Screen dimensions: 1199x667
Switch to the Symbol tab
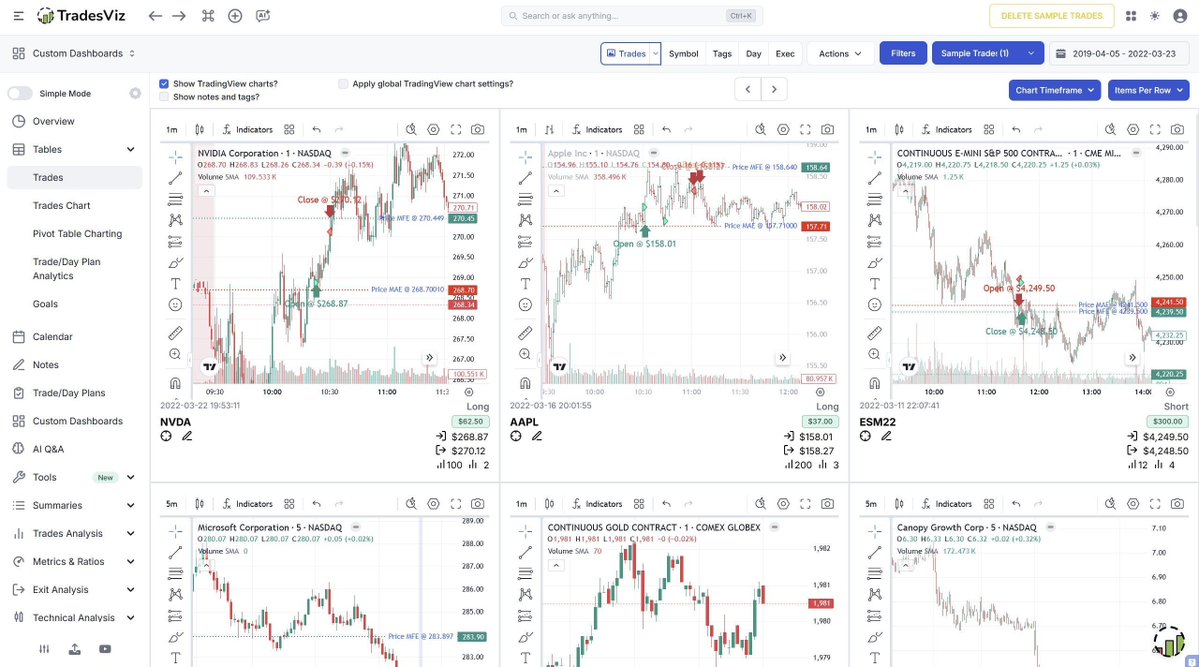coord(684,54)
